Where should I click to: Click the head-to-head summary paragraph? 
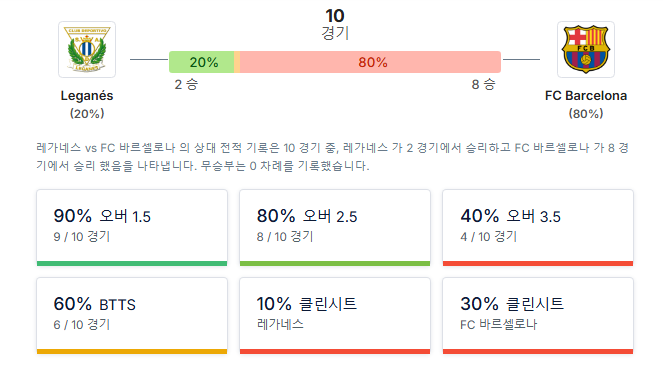(x=332, y=156)
